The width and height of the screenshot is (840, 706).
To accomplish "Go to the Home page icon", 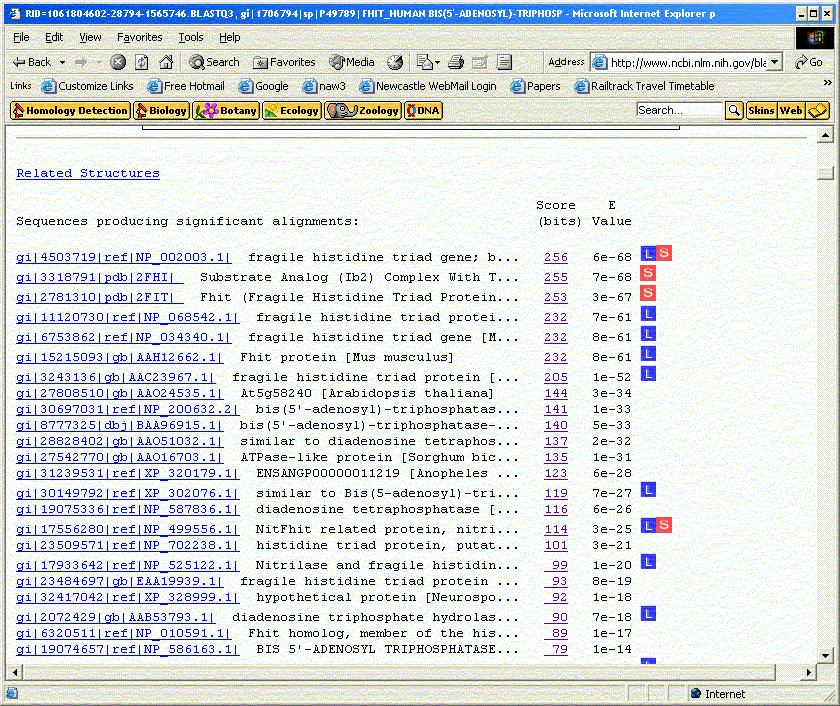I will click(166, 62).
